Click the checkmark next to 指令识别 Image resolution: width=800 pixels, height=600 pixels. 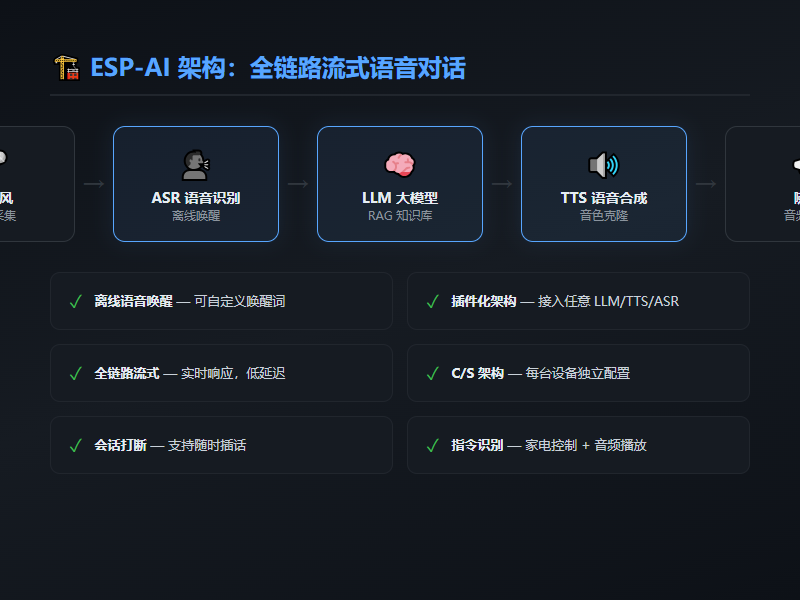tap(432, 445)
